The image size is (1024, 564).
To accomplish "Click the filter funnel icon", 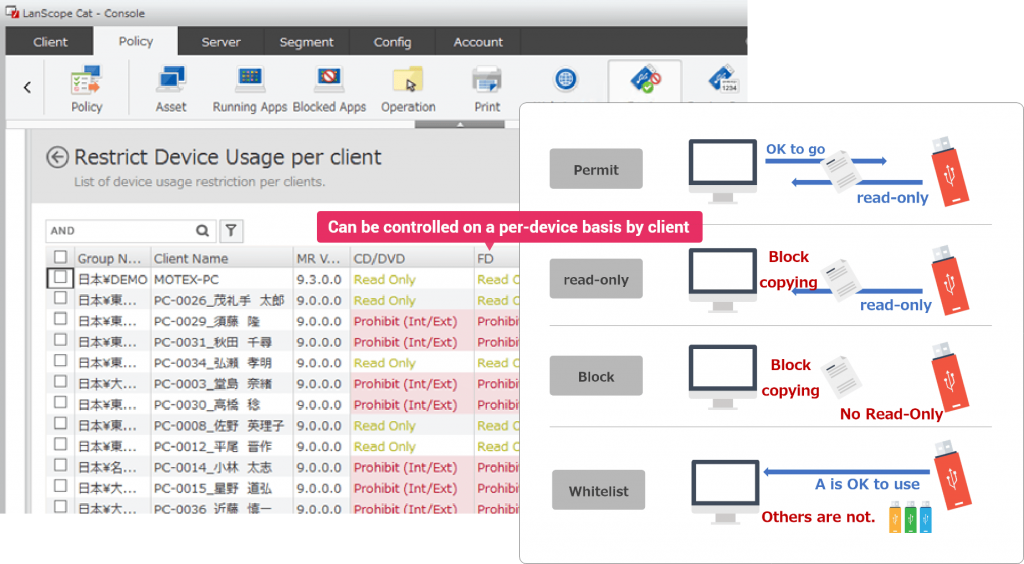I will pyautogui.click(x=231, y=231).
